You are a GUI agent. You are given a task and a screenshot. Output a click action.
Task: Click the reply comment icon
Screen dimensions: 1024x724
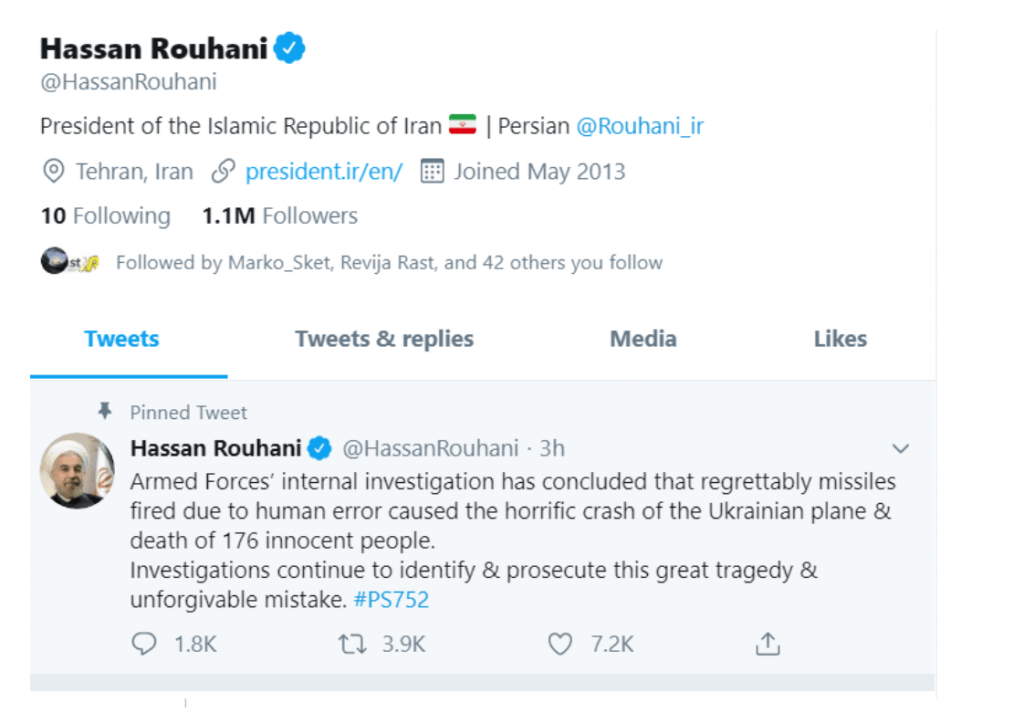(144, 644)
